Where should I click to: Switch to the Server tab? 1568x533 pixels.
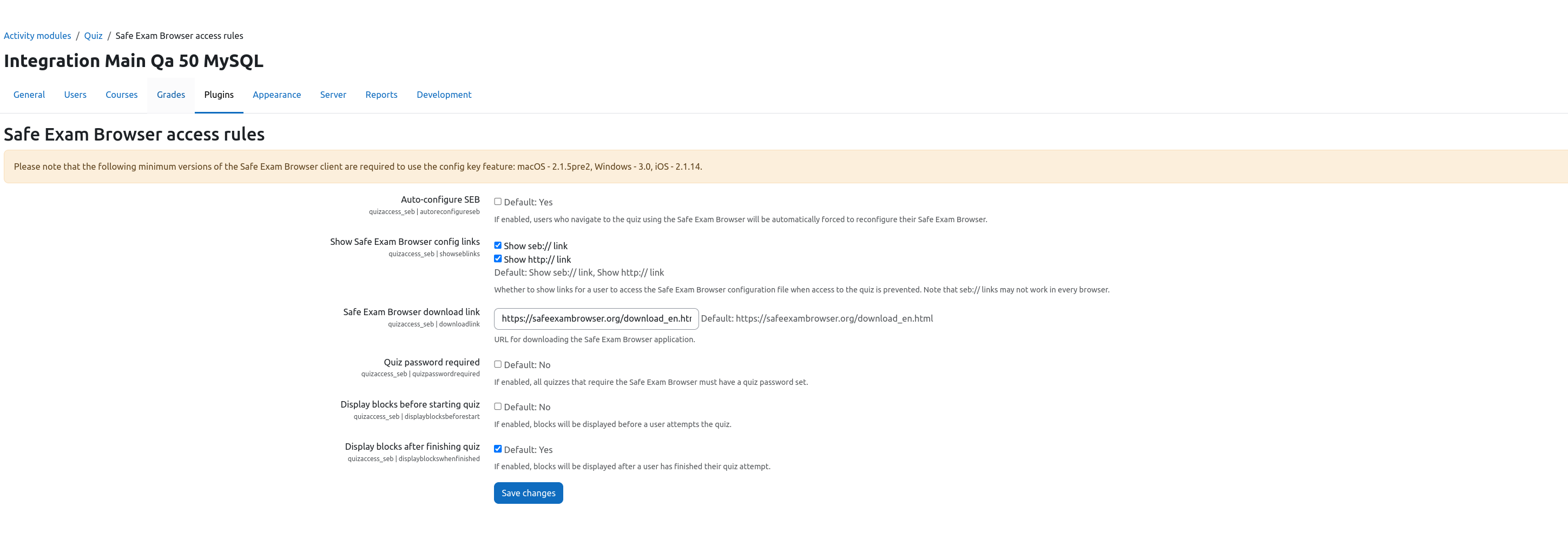pyautogui.click(x=333, y=95)
